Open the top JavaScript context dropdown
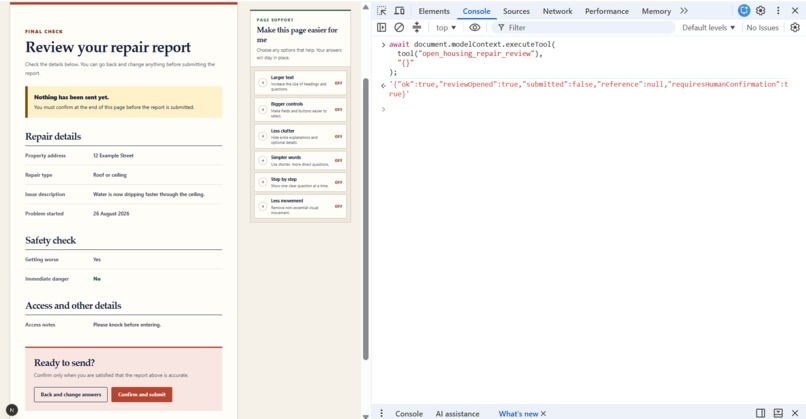 point(446,27)
